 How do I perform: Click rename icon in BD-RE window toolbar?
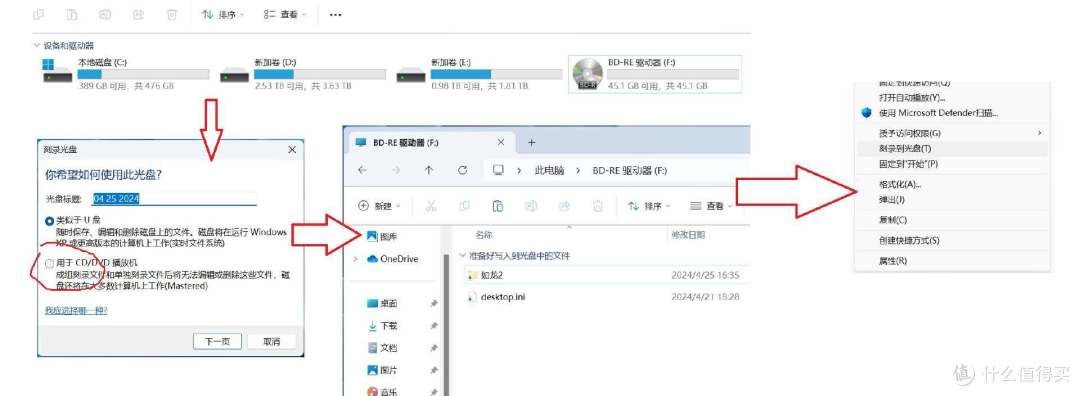(531, 205)
